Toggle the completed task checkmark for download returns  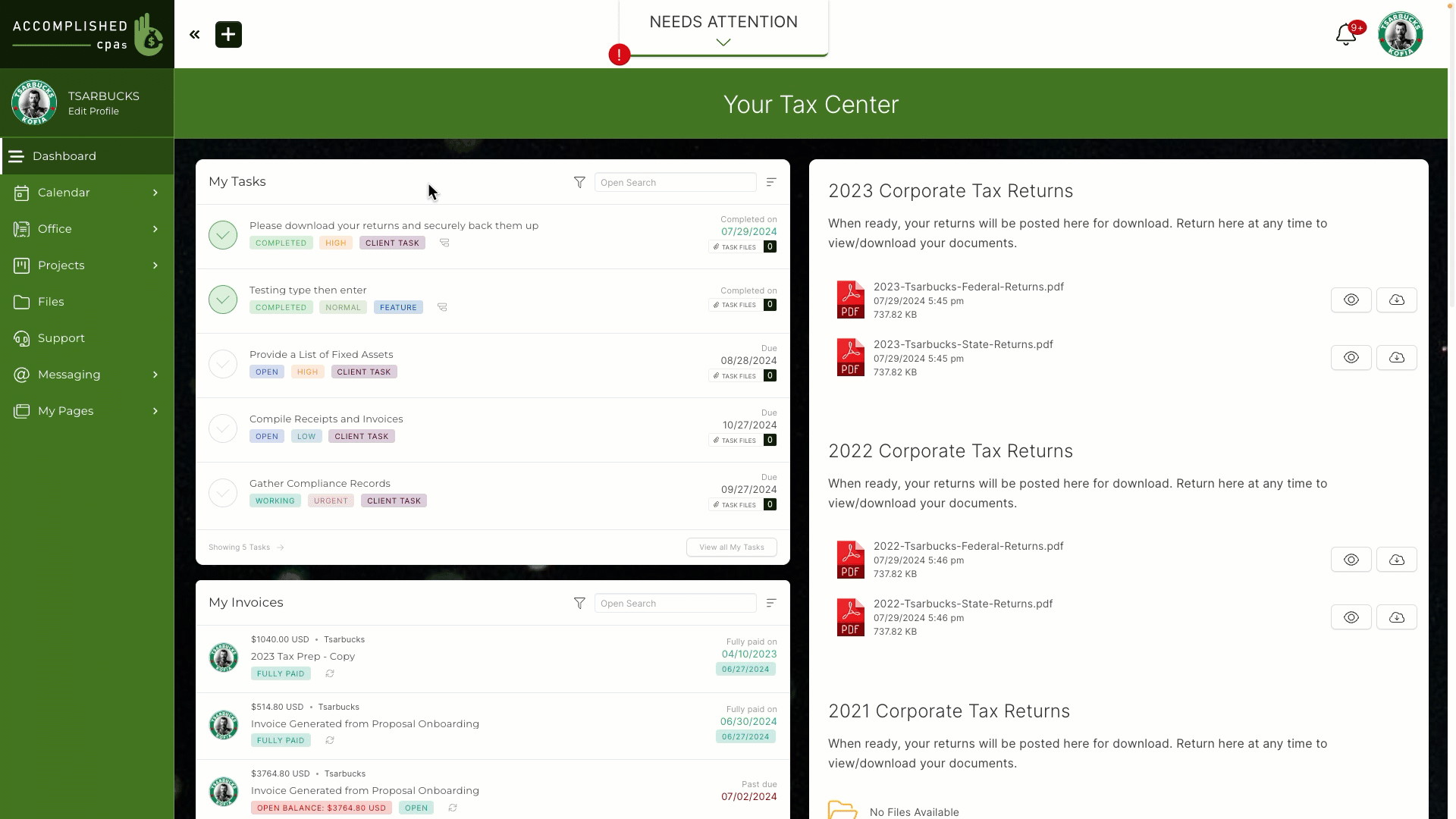pos(222,234)
